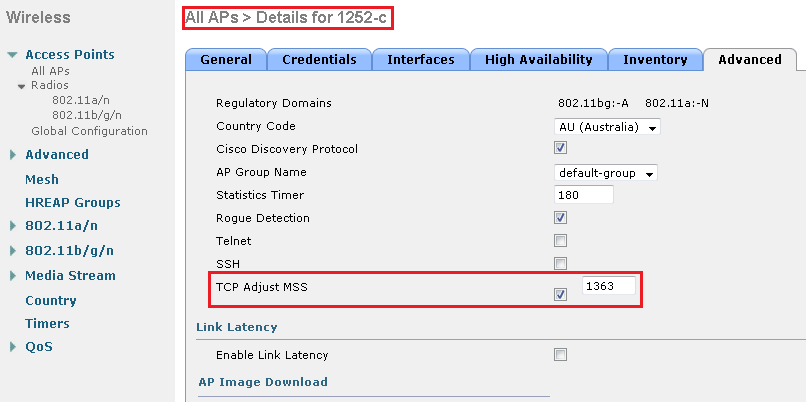Collapse the Access Points tree arrow
This screenshot has height=402, width=806.
tap(12, 55)
